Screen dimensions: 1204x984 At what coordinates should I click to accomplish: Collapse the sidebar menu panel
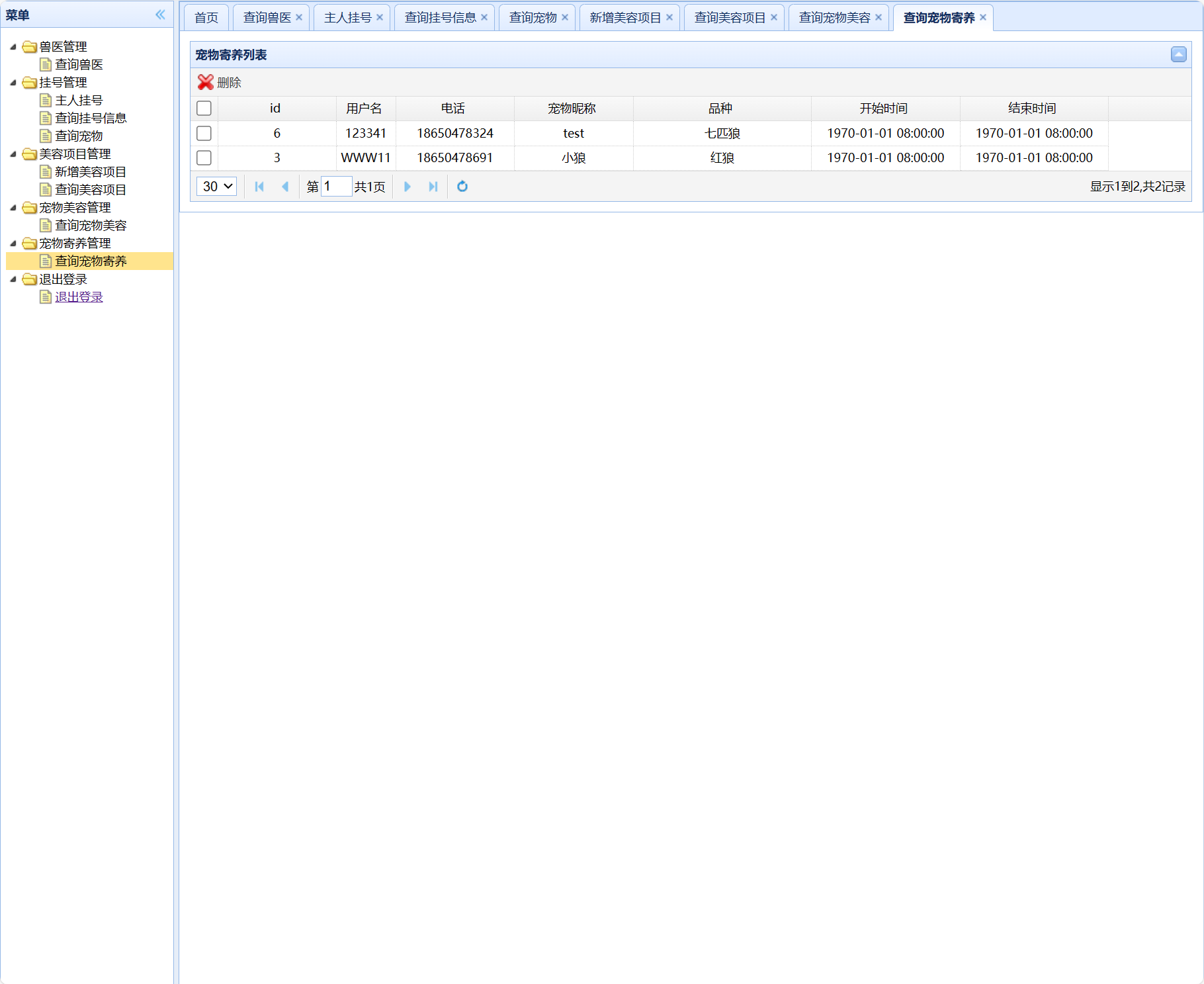160,15
